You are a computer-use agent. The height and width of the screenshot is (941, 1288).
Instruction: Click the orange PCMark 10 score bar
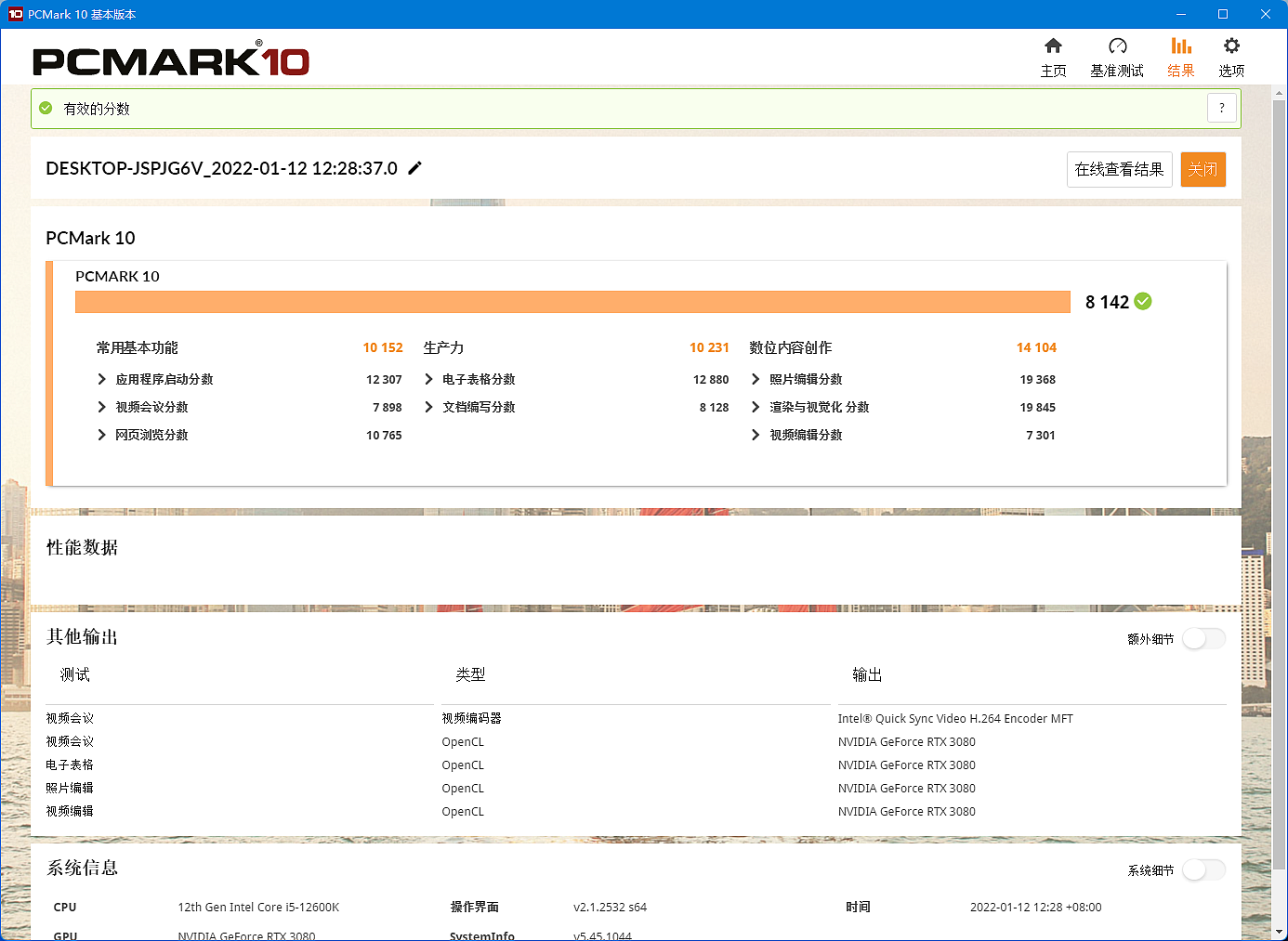click(572, 302)
